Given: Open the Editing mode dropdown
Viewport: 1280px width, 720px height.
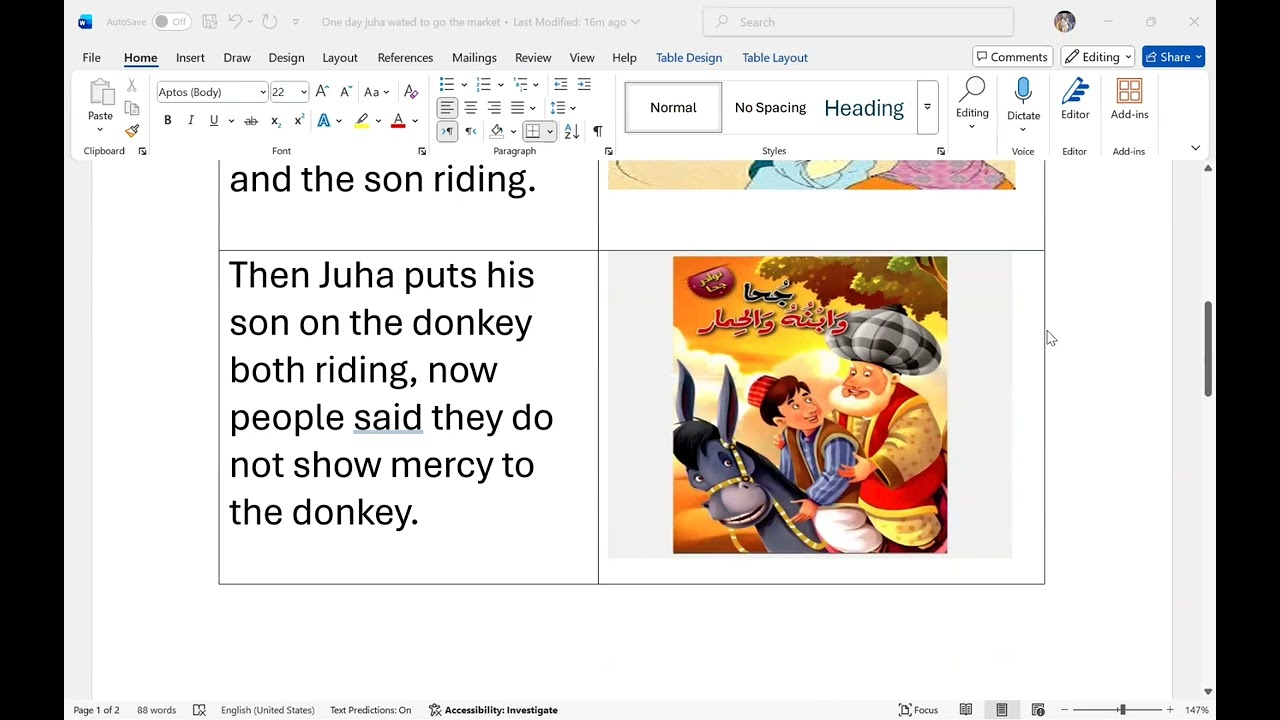Looking at the screenshot, I should [1098, 57].
